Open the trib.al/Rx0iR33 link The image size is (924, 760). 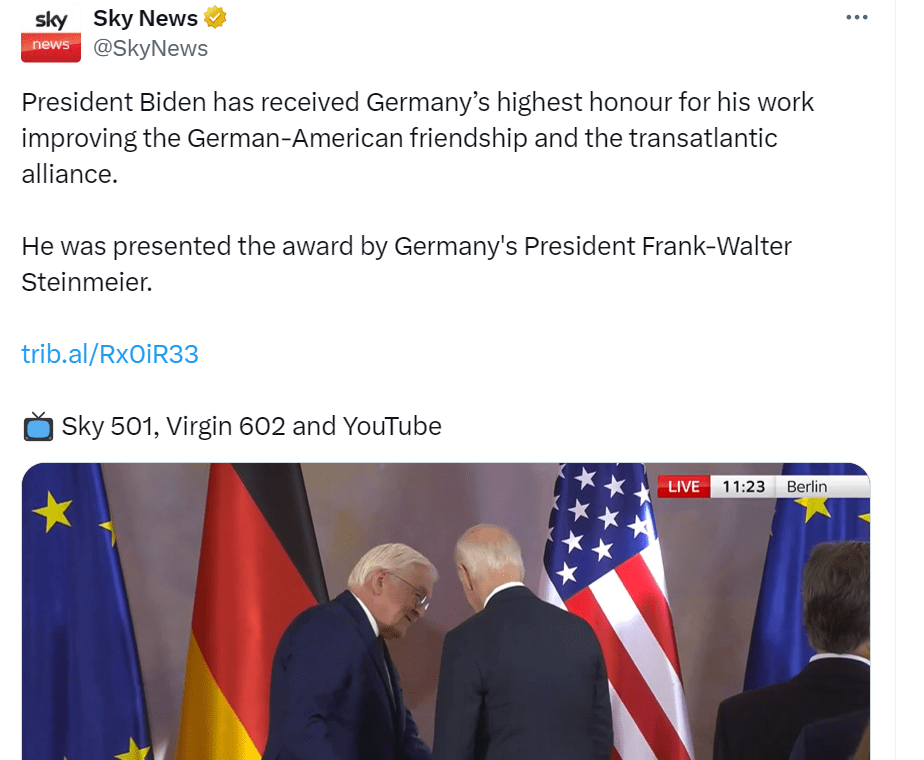point(110,354)
